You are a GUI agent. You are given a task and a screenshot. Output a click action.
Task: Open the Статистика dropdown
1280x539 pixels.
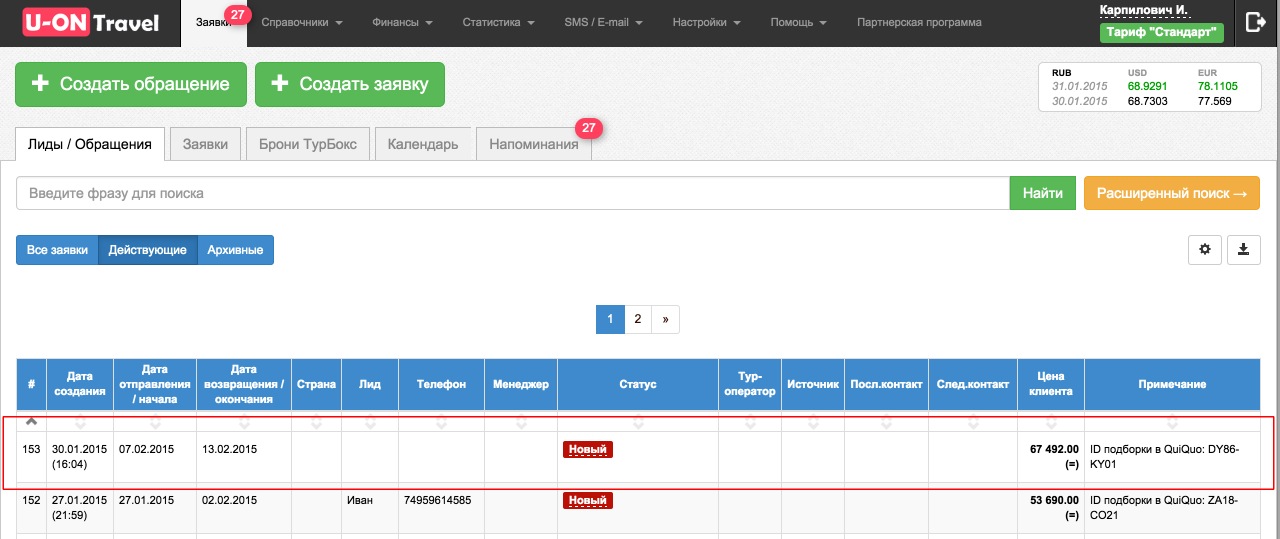pos(497,22)
